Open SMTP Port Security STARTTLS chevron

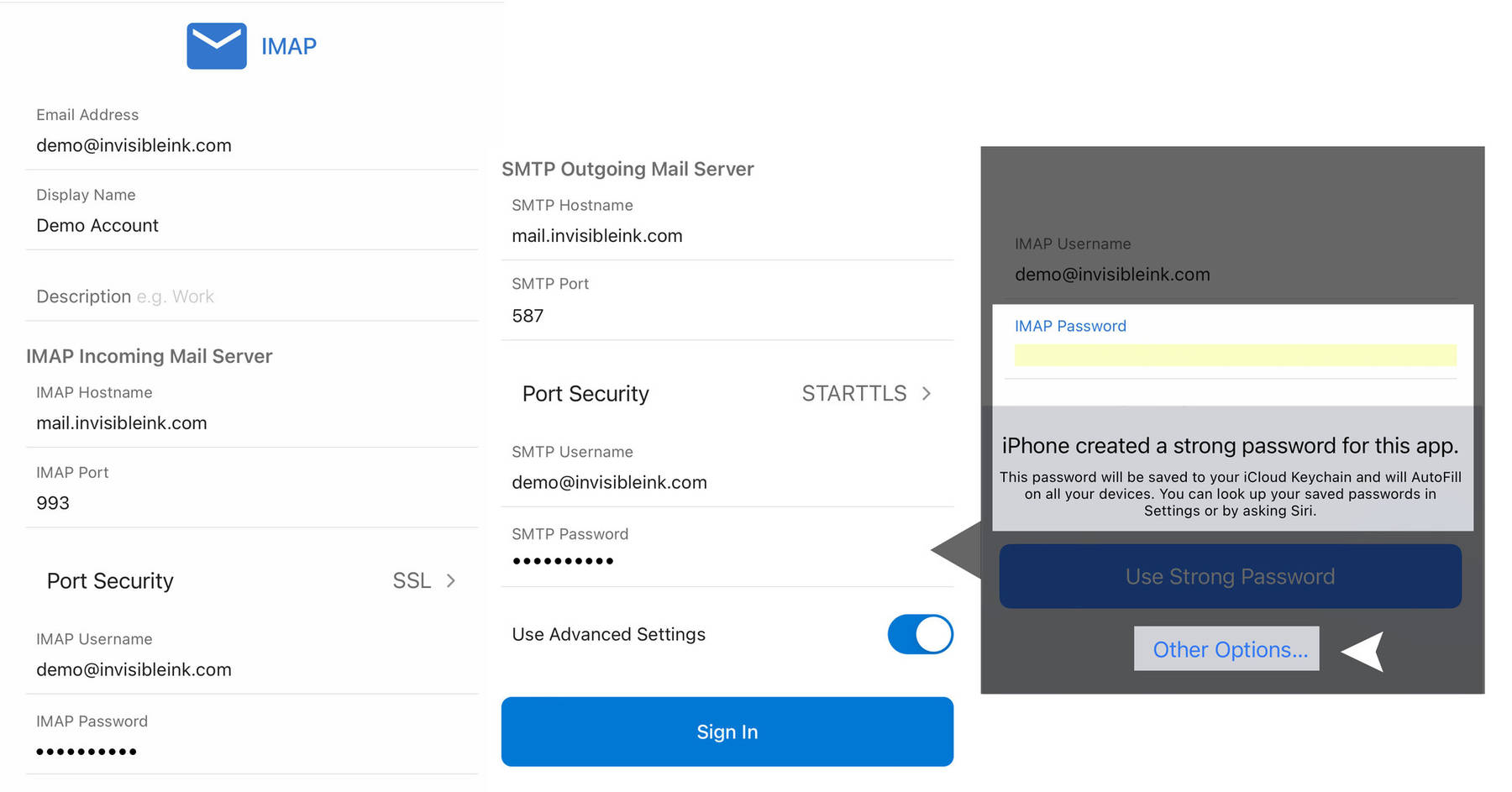927,393
